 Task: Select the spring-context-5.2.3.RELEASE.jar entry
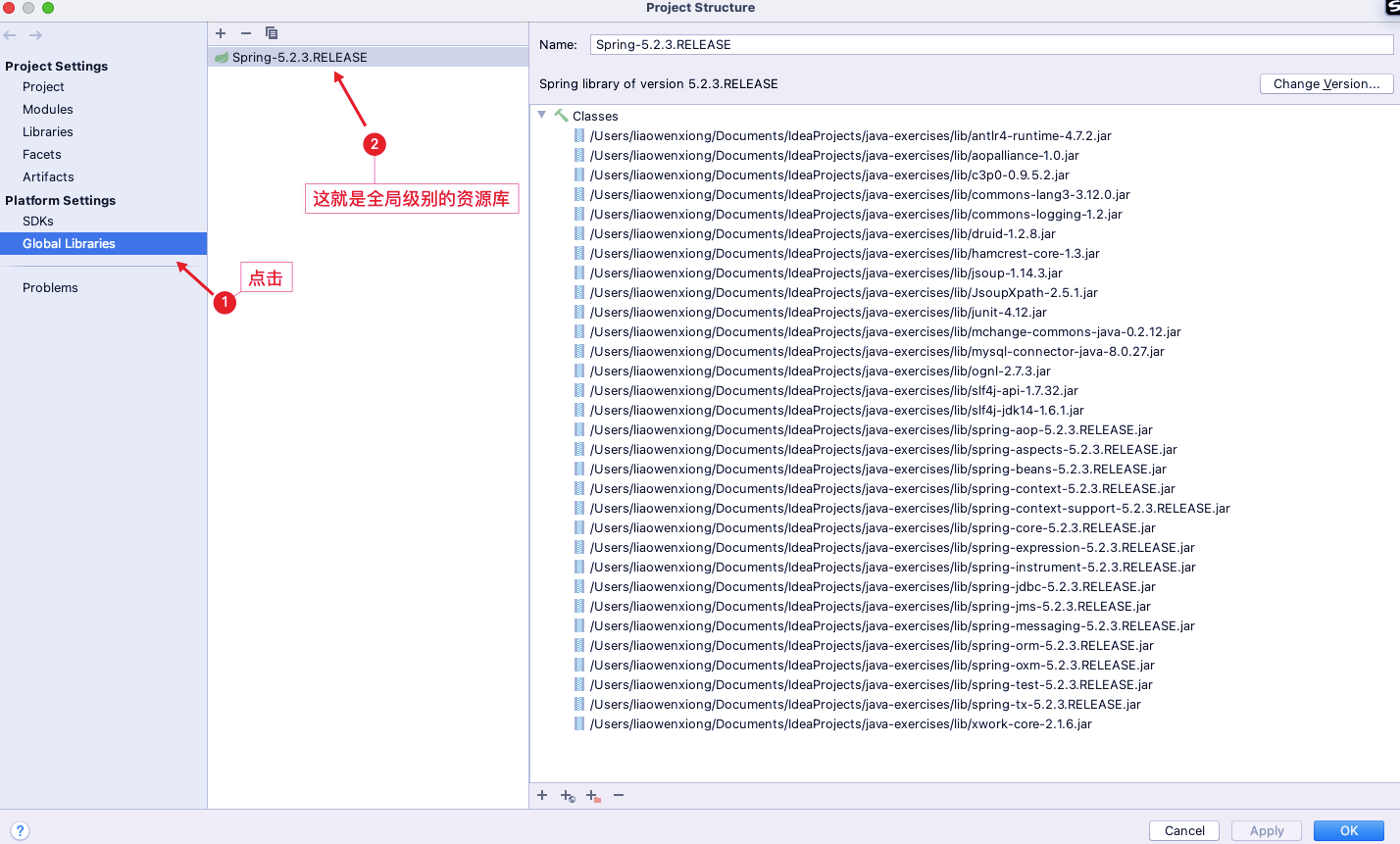click(882, 489)
